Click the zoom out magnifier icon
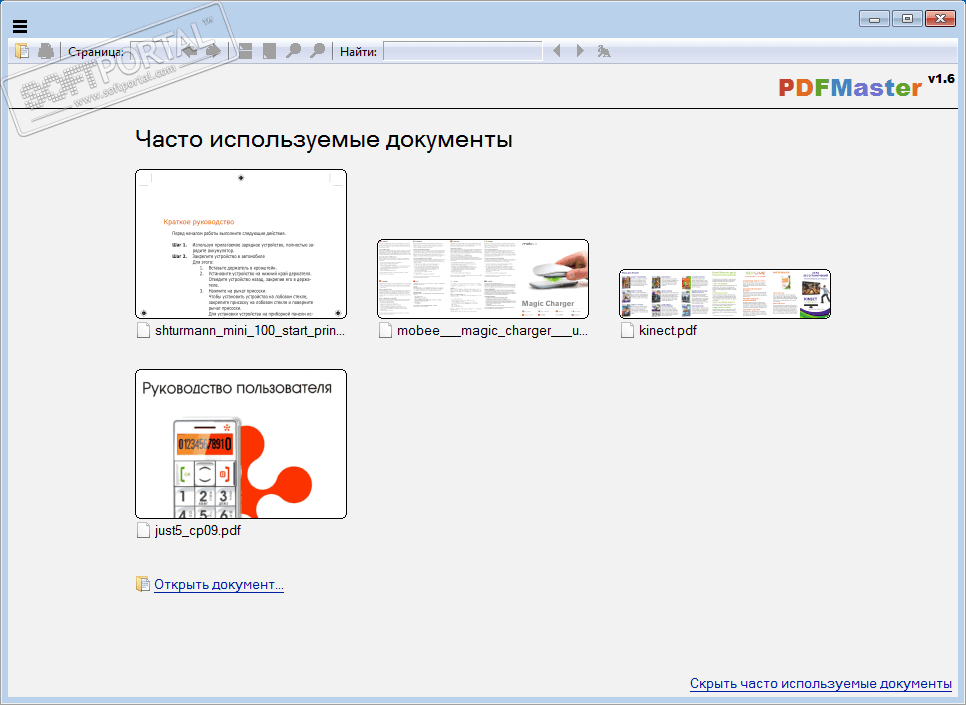 [x=293, y=51]
